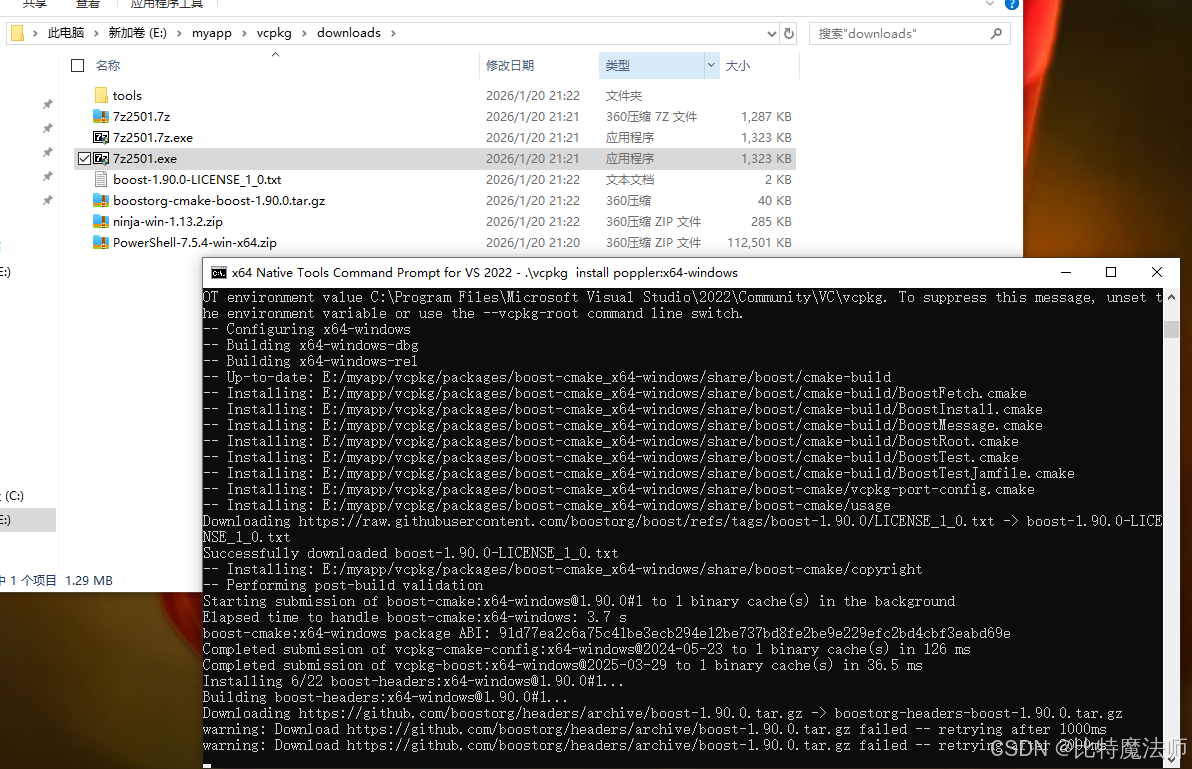The height and width of the screenshot is (769, 1192).
Task: Click the 7z2501.7z.exe application icon
Action: pos(101,138)
